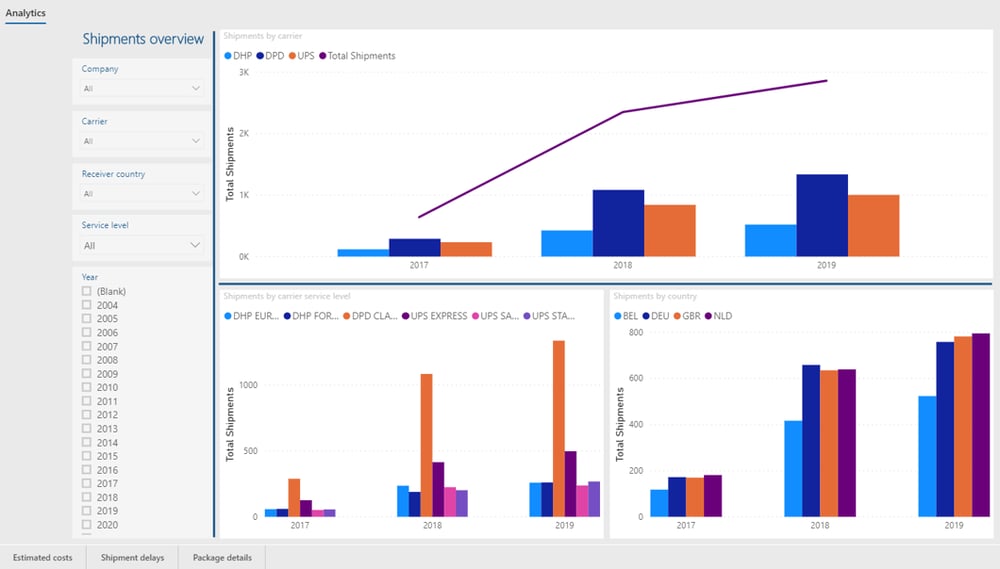Check the 2015 year checkbox
1000x569 pixels.
pos(87,456)
